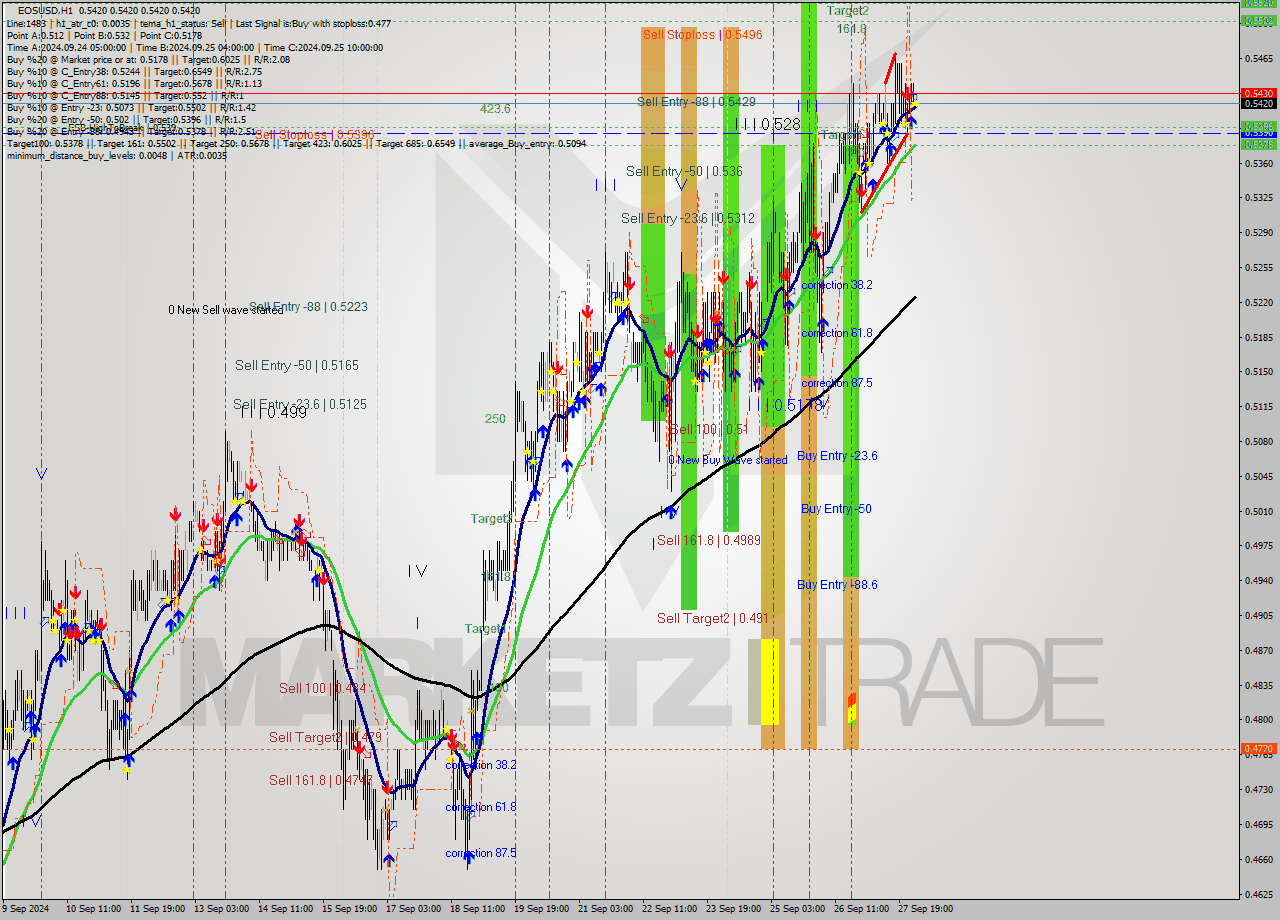The image size is (1280, 920).
Task: Click the '21 Sep 03:00' time label
Action: (x=605, y=909)
